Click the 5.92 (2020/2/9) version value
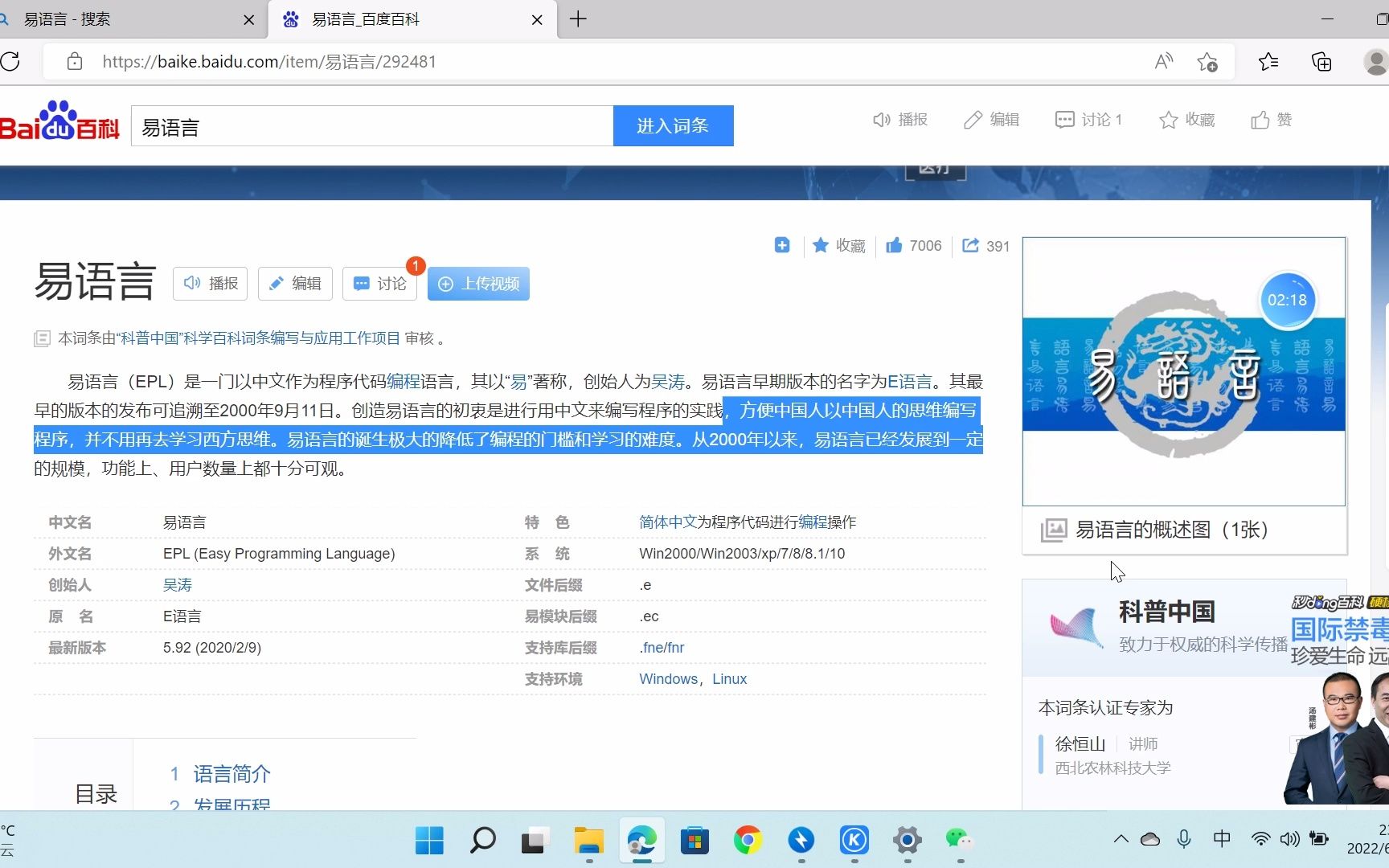Viewport: 1389px width, 868px height. coord(212,648)
